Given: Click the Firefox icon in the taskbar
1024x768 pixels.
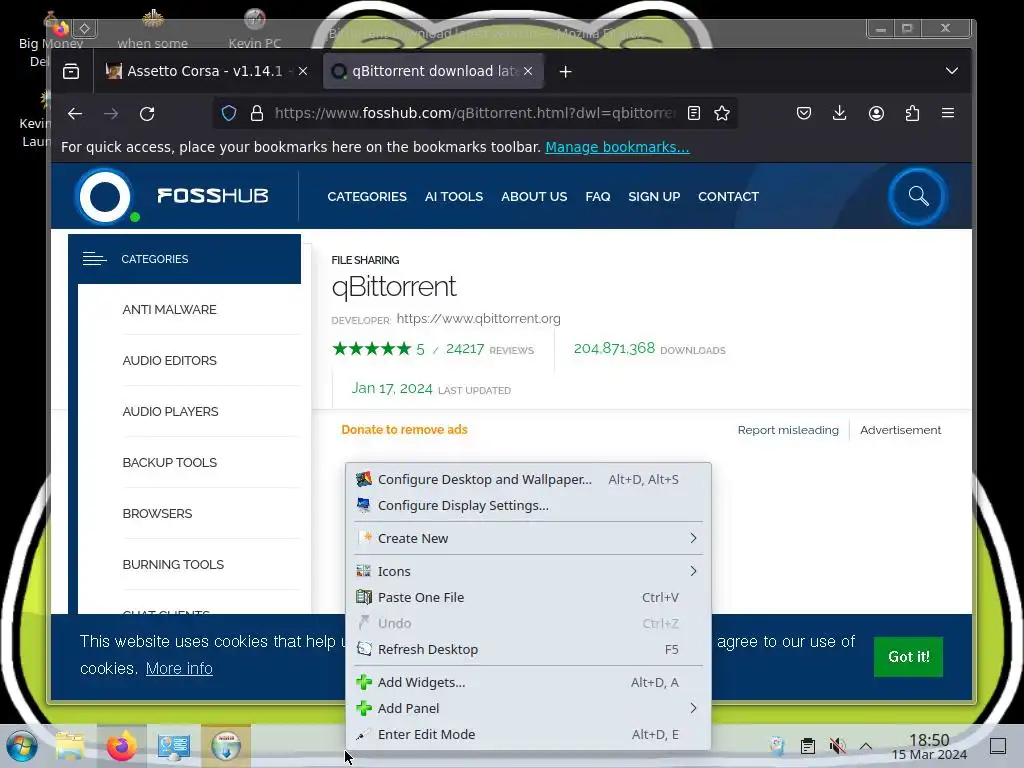Looking at the screenshot, I should pos(121,746).
